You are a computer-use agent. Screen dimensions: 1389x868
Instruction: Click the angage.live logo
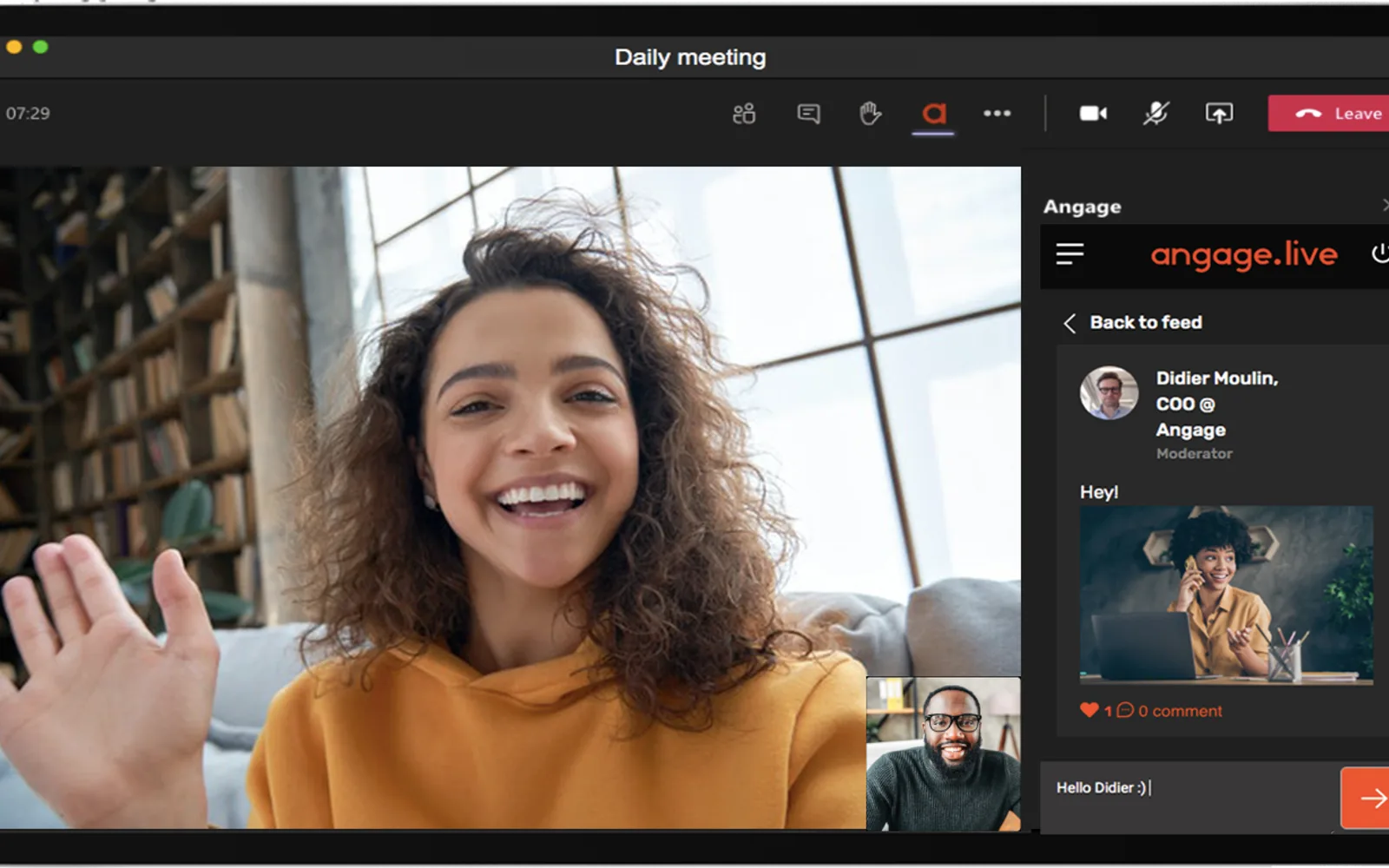(1243, 254)
